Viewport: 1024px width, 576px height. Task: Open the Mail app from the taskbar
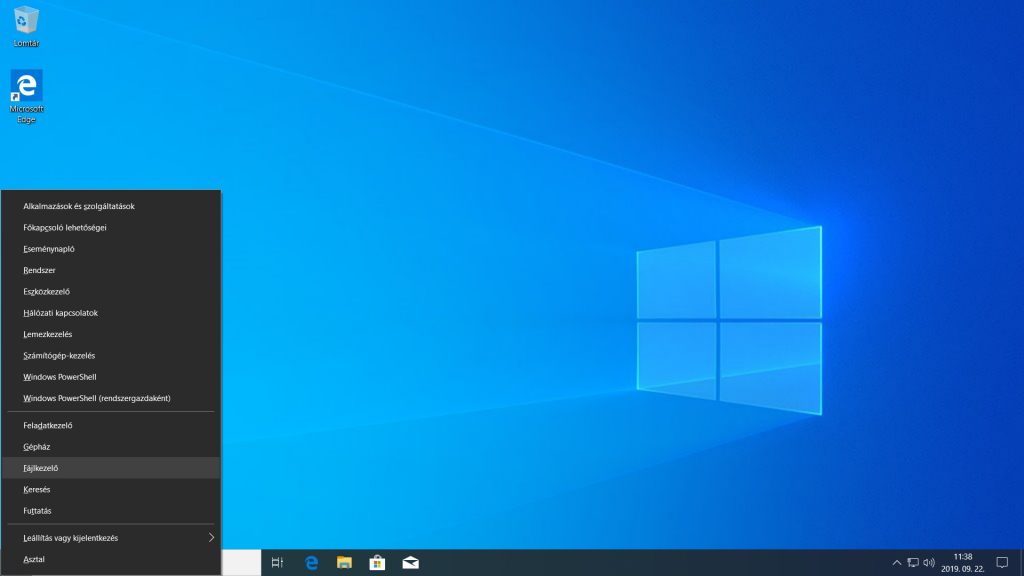pyautogui.click(x=410, y=562)
